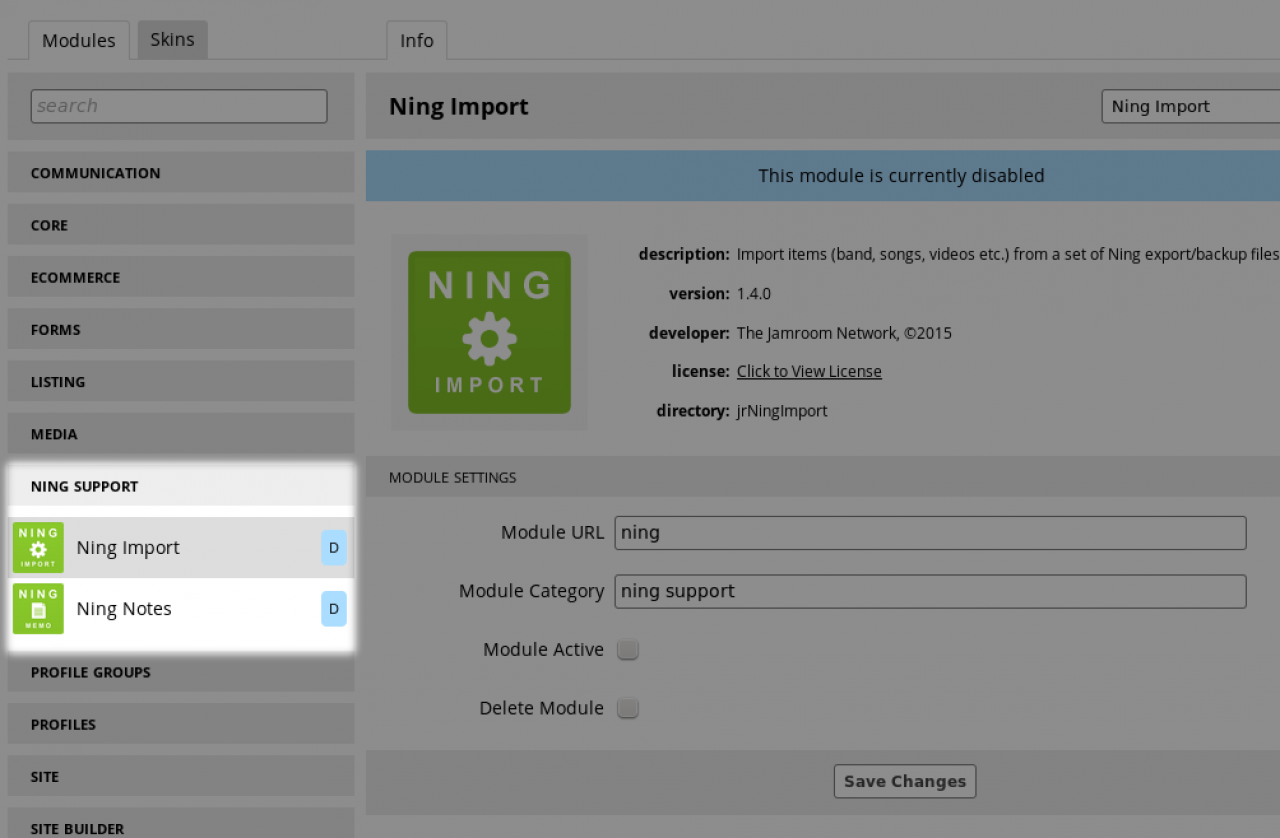Screen dimensions: 1280x838
Task: Click the Ning Notes memo icon
Action: click(38, 609)
